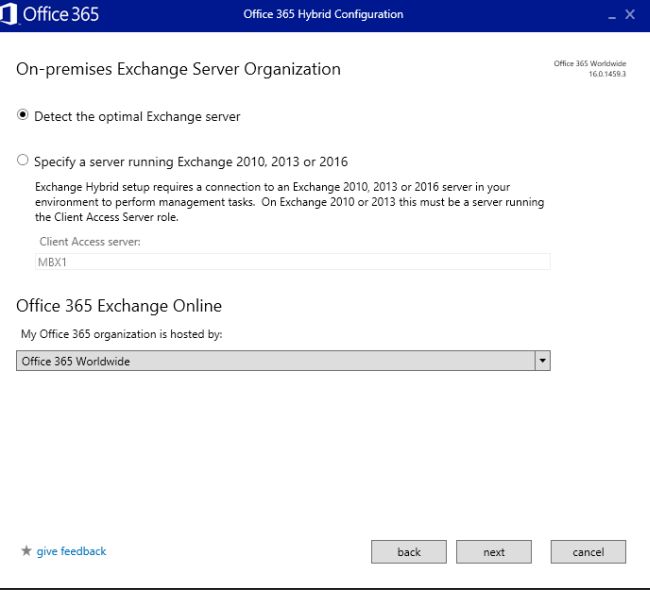650x590 pixels.
Task: Click the Office 365 Hybrid Configuration title text
Action: [x=323, y=15]
